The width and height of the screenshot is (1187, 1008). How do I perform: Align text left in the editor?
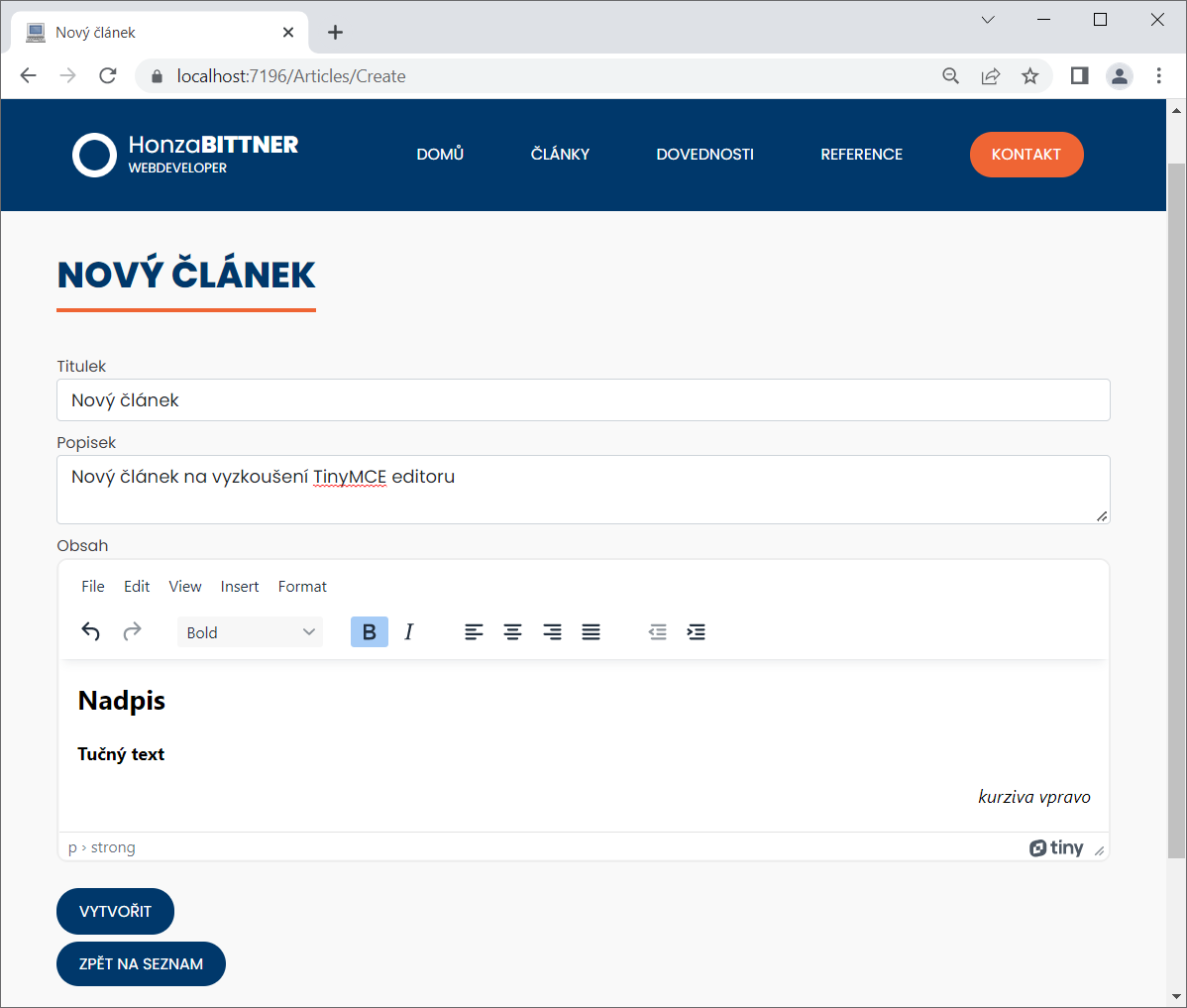pos(474,632)
